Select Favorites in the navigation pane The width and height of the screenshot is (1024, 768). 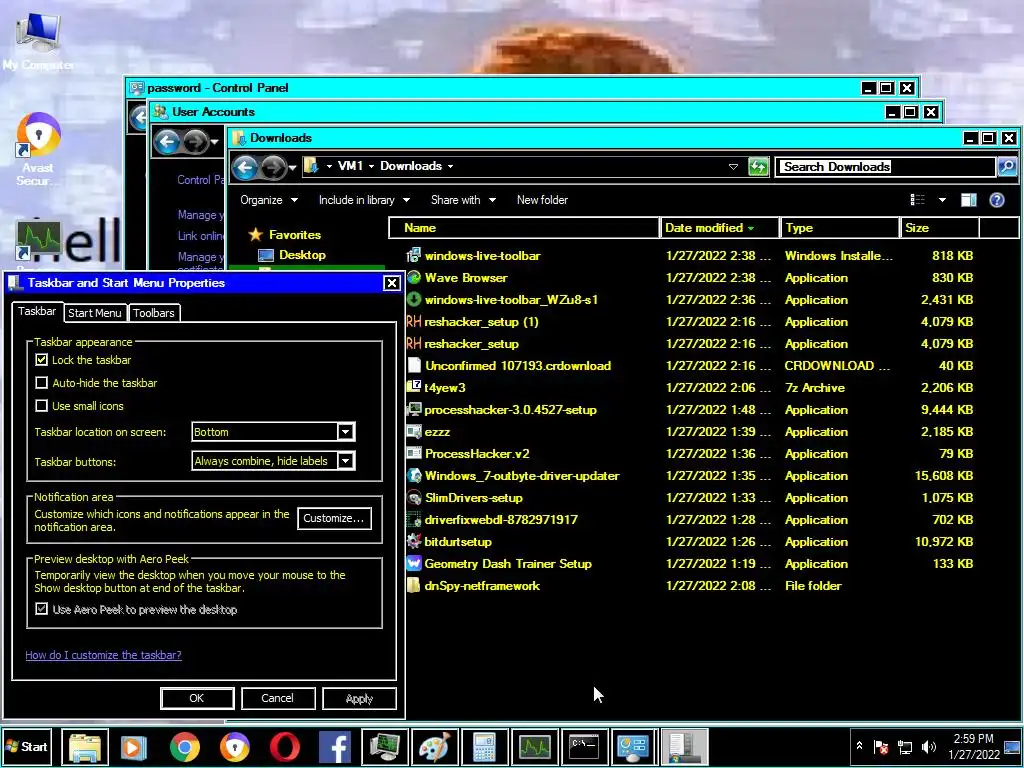tap(295, 234)
